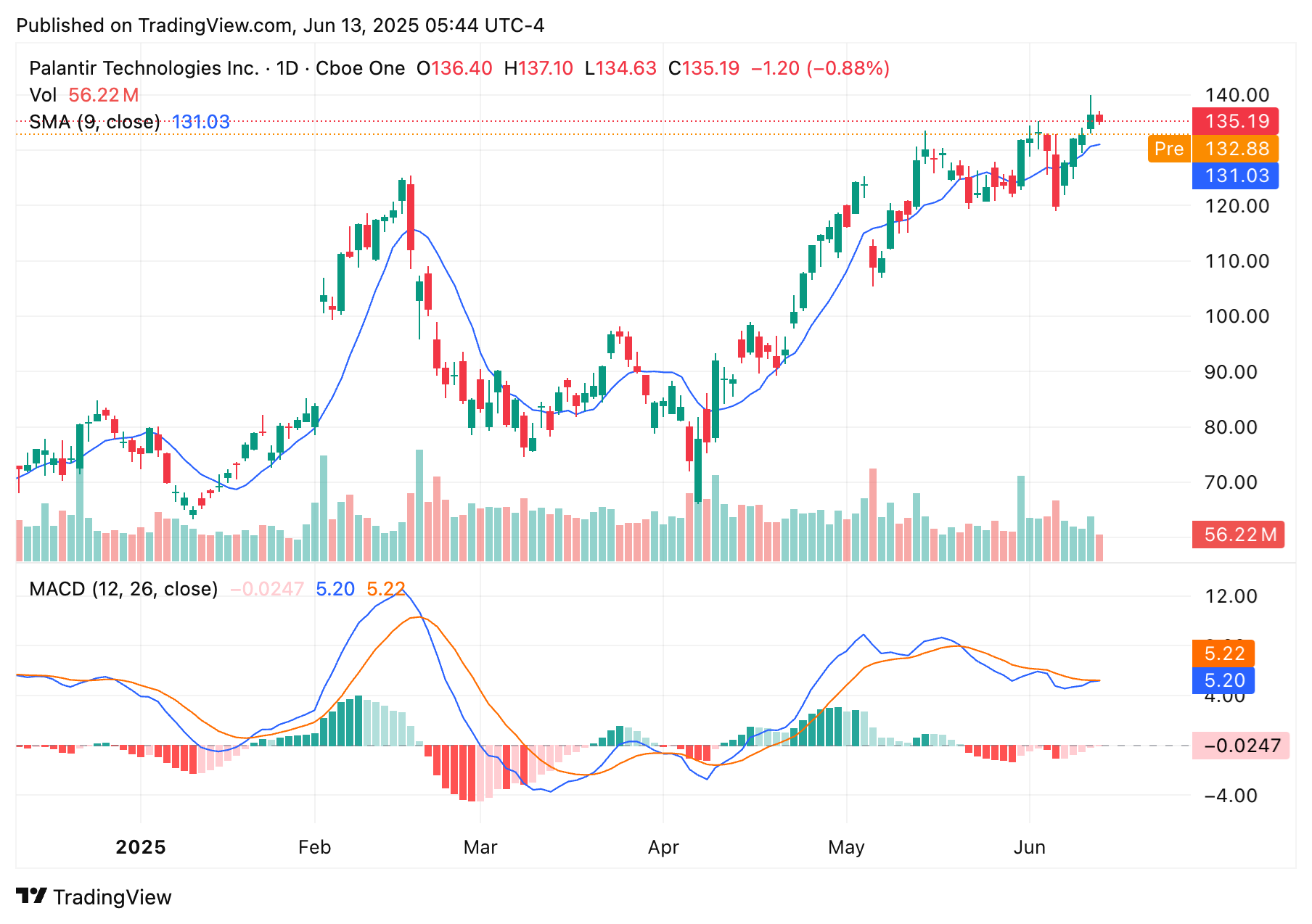Click the SMA (9, close) indicator legend
This screenshot has width=1312, height=924.
point(94,122)
